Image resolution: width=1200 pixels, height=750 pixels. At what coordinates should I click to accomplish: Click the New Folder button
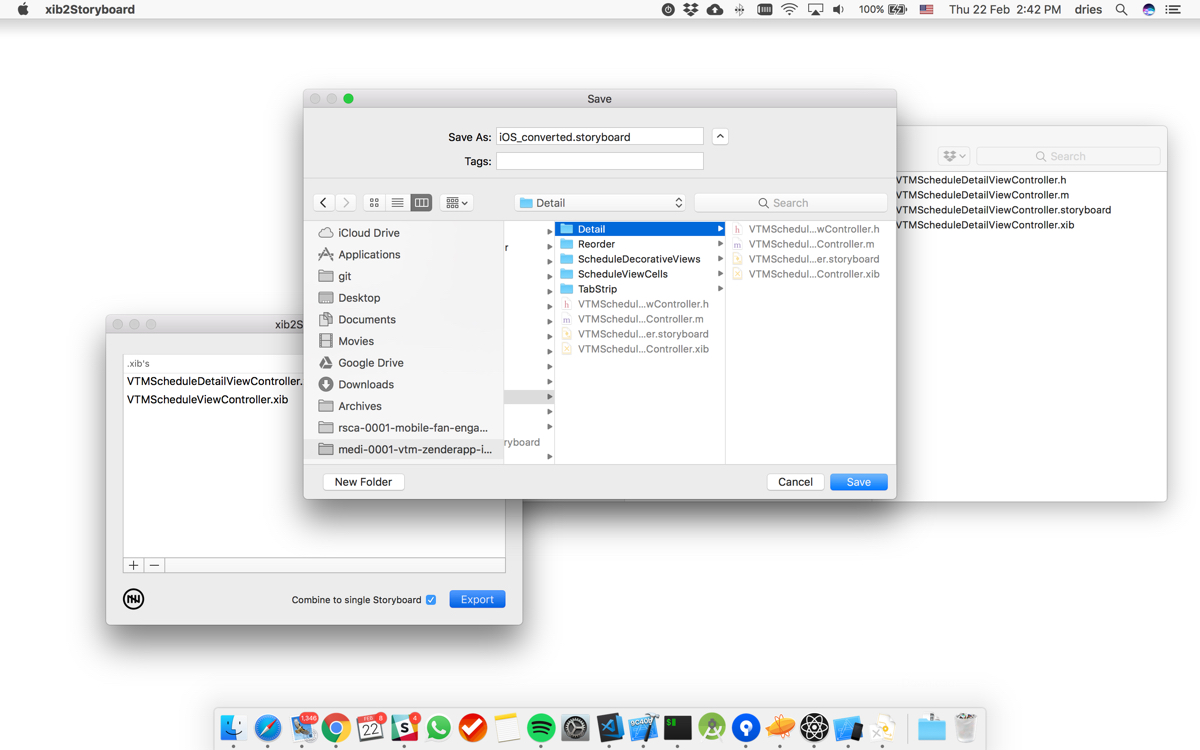coord(363,482)
